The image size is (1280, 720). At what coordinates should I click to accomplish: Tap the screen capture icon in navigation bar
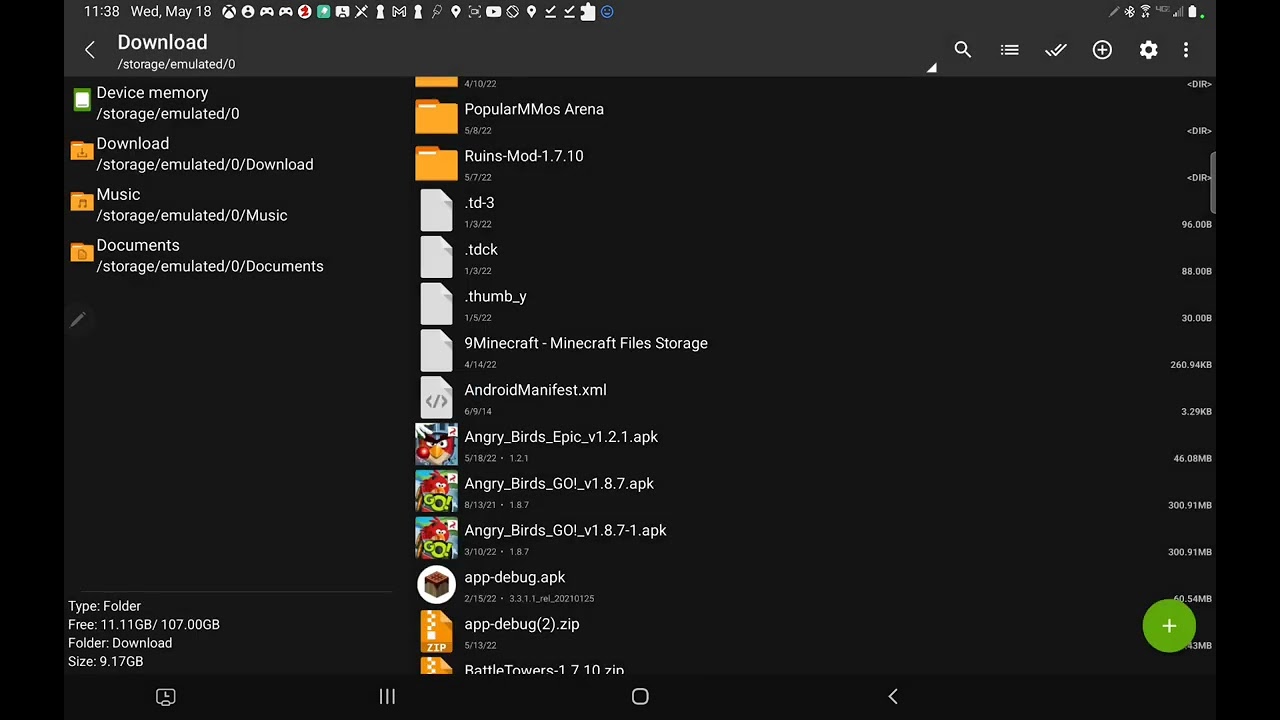[x=166, y=697]
